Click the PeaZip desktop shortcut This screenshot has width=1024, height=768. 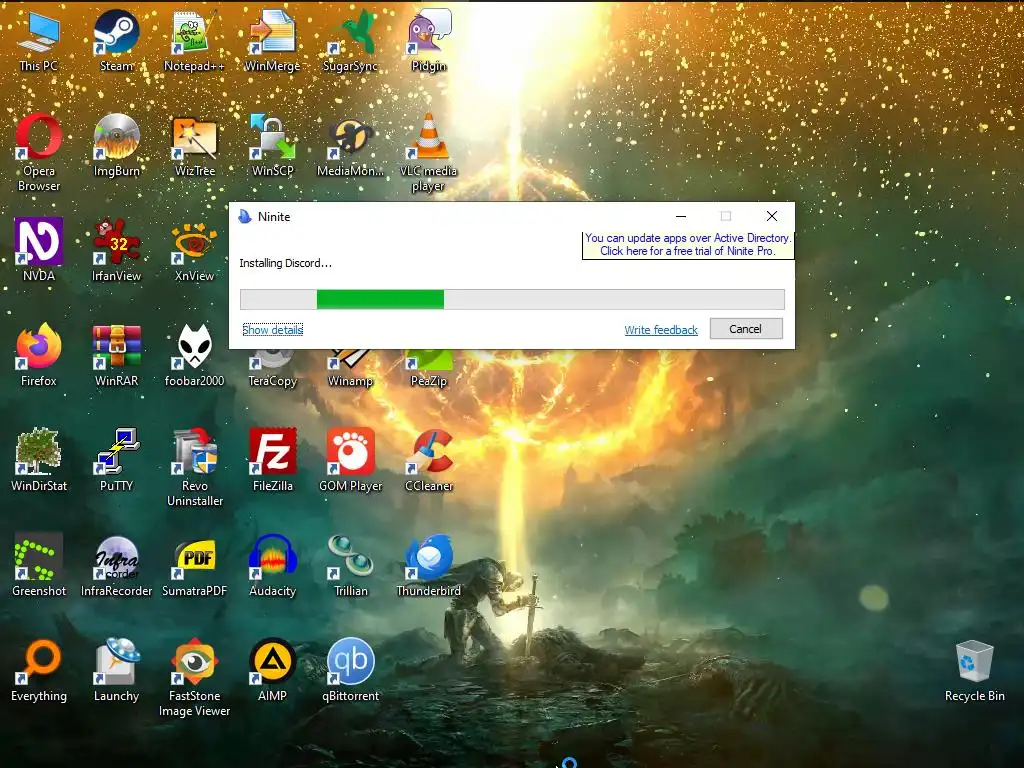pos(428,370)
